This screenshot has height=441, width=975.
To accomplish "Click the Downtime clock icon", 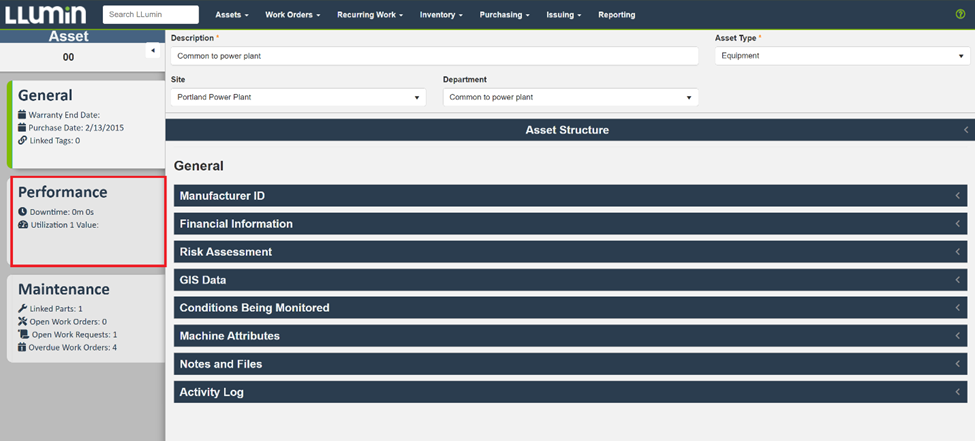I will 22,212.
